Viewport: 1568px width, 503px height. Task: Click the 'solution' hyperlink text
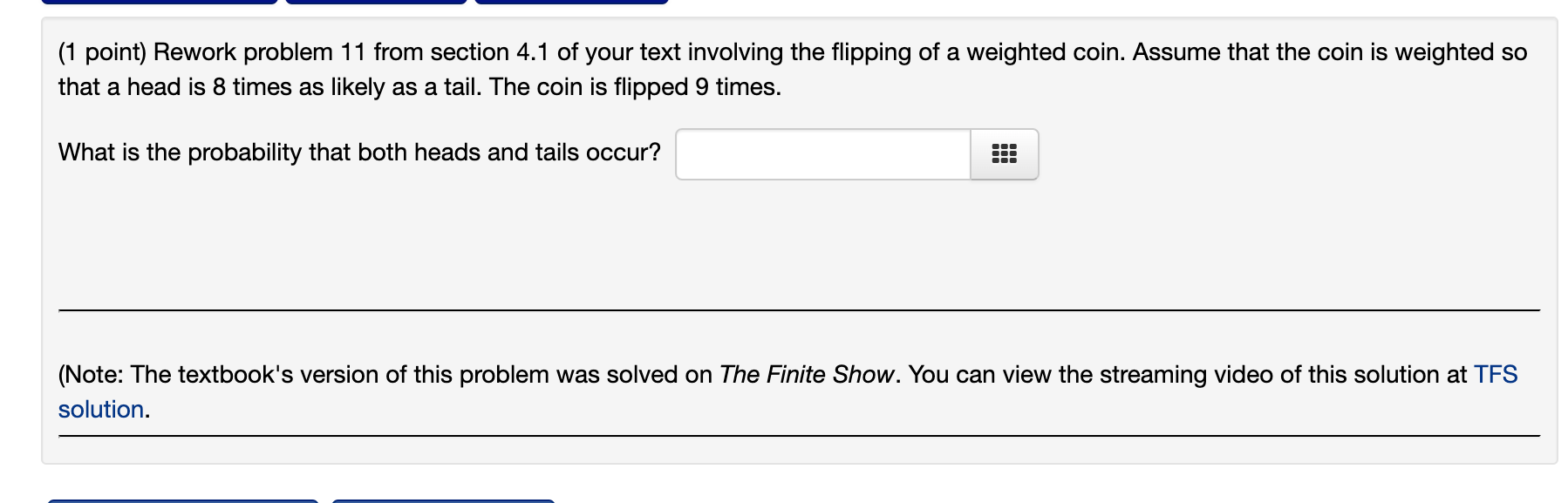[x=100, y=409]
